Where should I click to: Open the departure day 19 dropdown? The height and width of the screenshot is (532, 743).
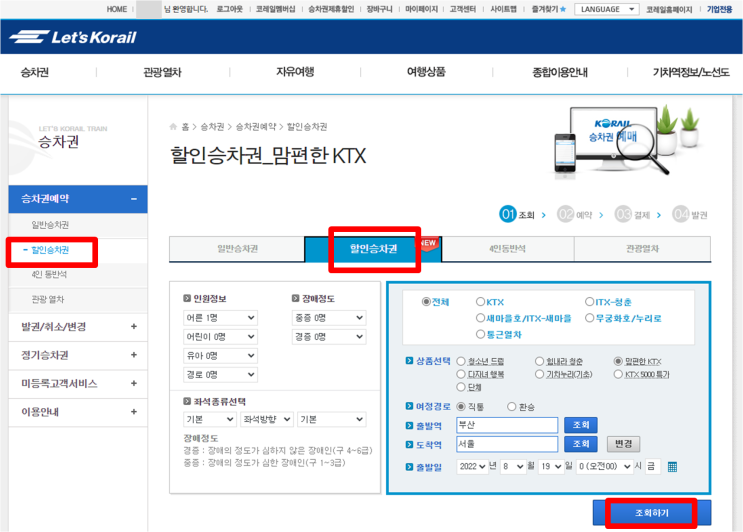tap(551, 467)
